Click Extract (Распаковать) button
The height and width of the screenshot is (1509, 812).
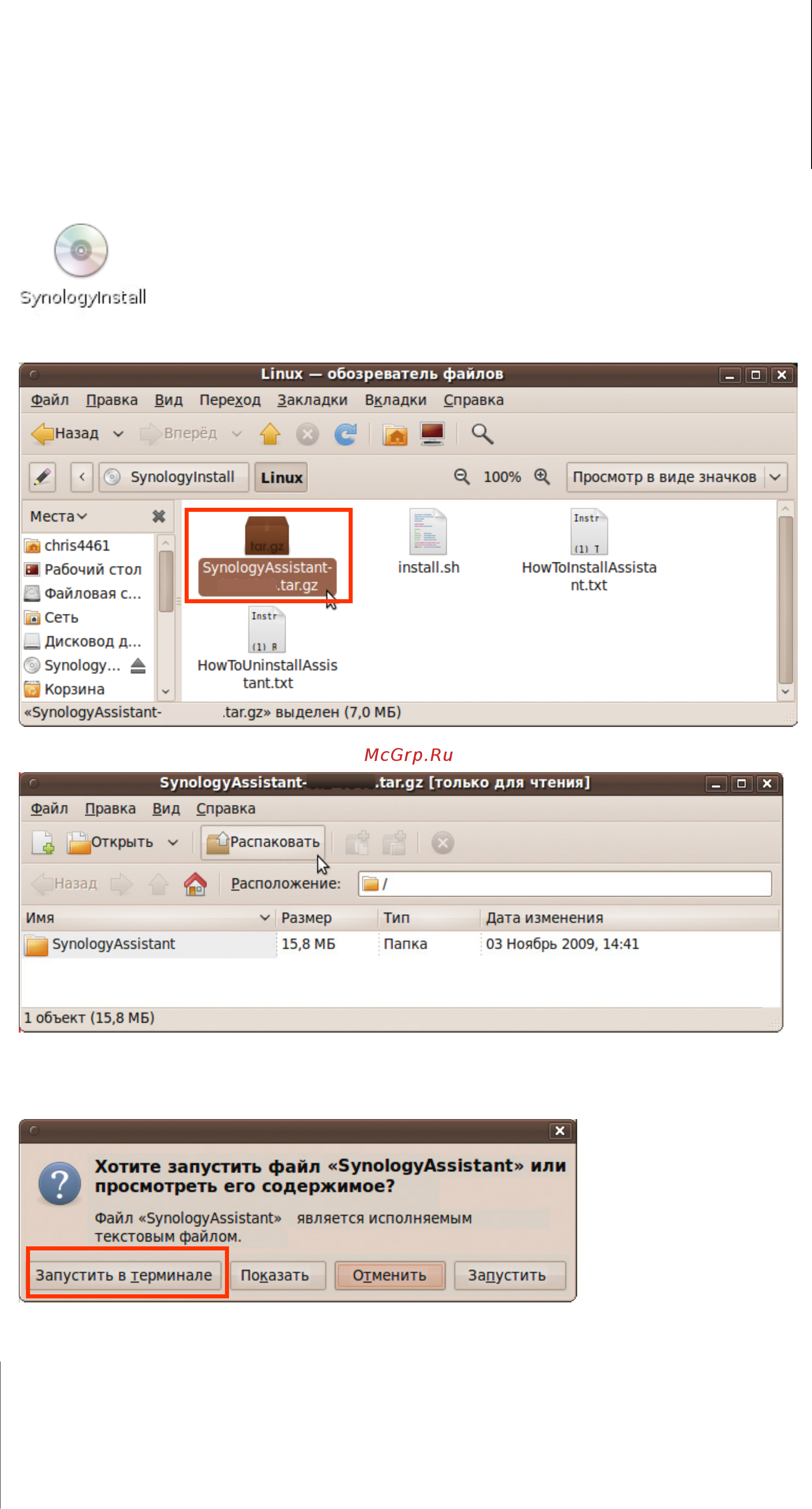click(x=263, y=843)
